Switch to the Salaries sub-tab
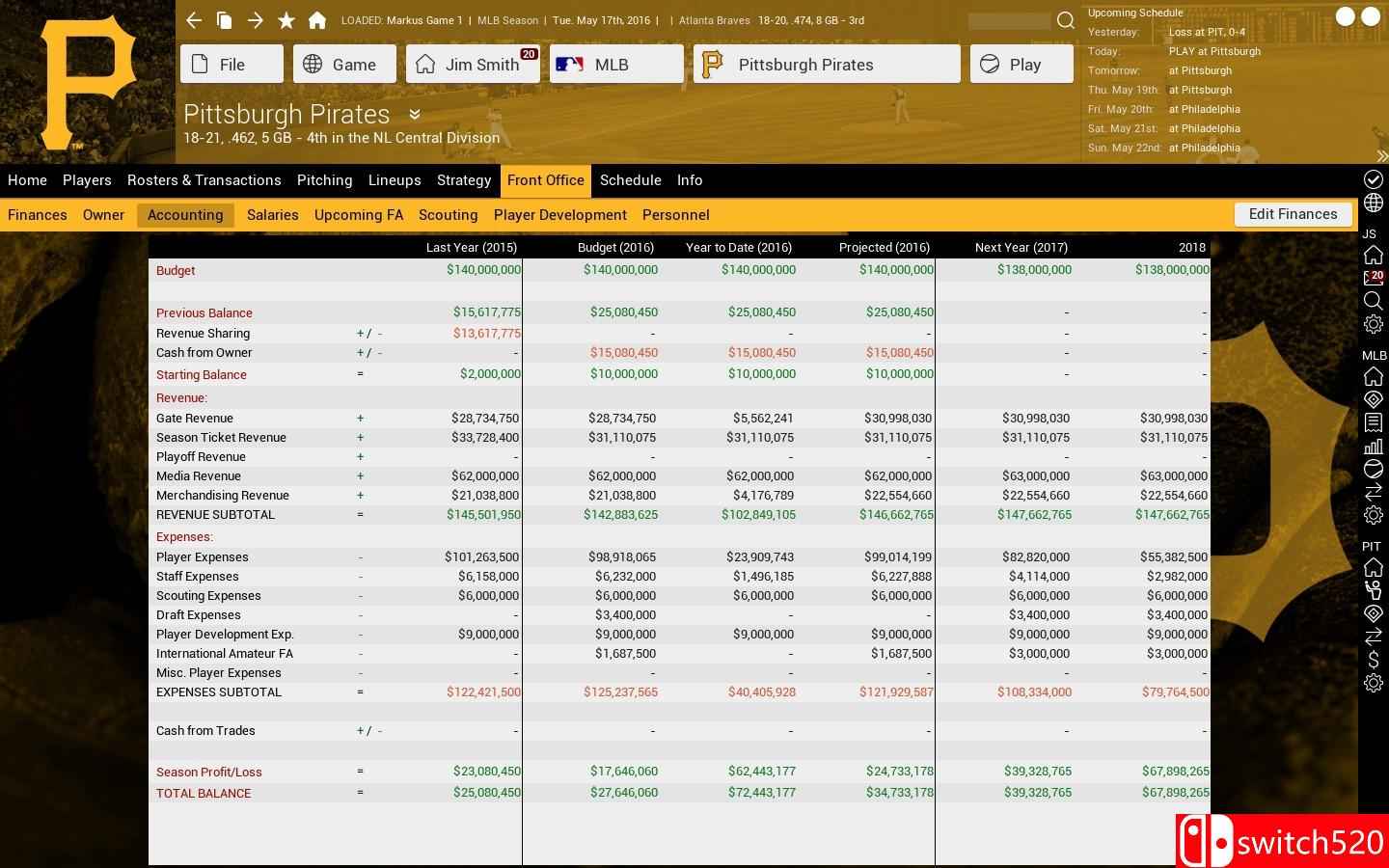This screenshot has height=868, width=1389. (272, 215)
